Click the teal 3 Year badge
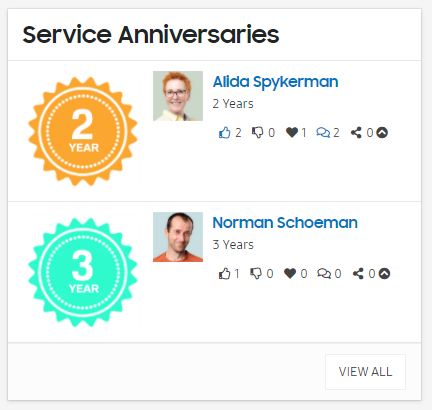 (x=83, y=272)
